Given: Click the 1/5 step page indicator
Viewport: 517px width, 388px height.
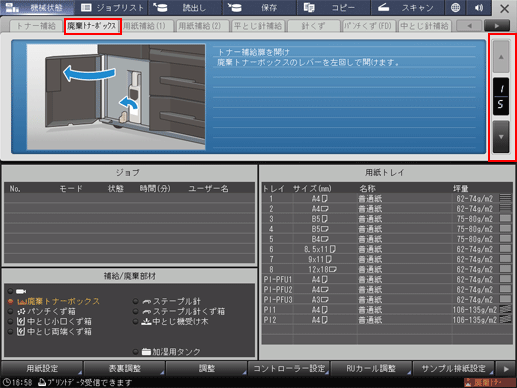Looking at the screenshot, I should pyautogui.click(x=501, y=96).
